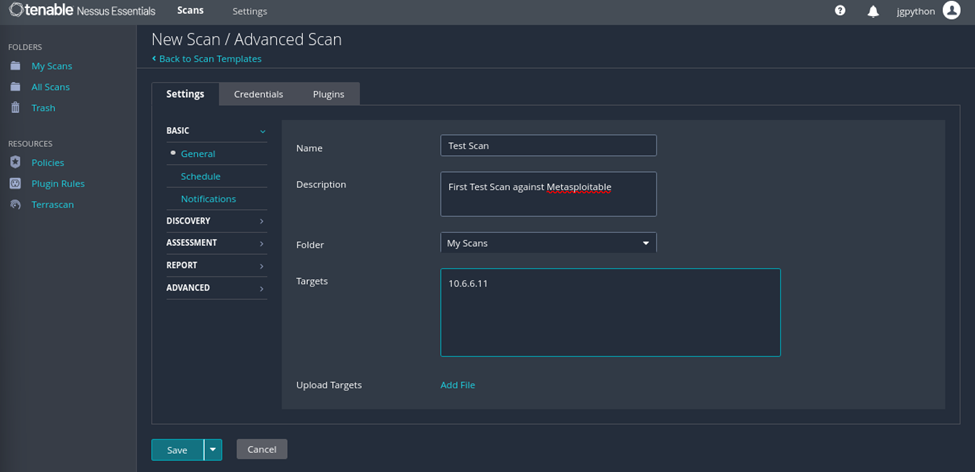Click Back to Scan Templates link
The image size is (975, 472).
(x=207, y=58)
